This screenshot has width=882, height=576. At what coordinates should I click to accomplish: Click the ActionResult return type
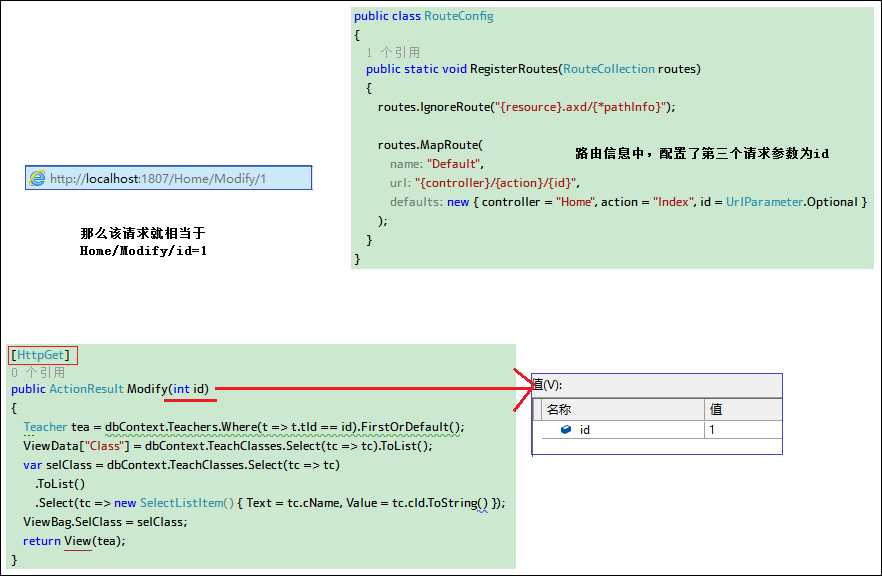(x=86, y=389)
